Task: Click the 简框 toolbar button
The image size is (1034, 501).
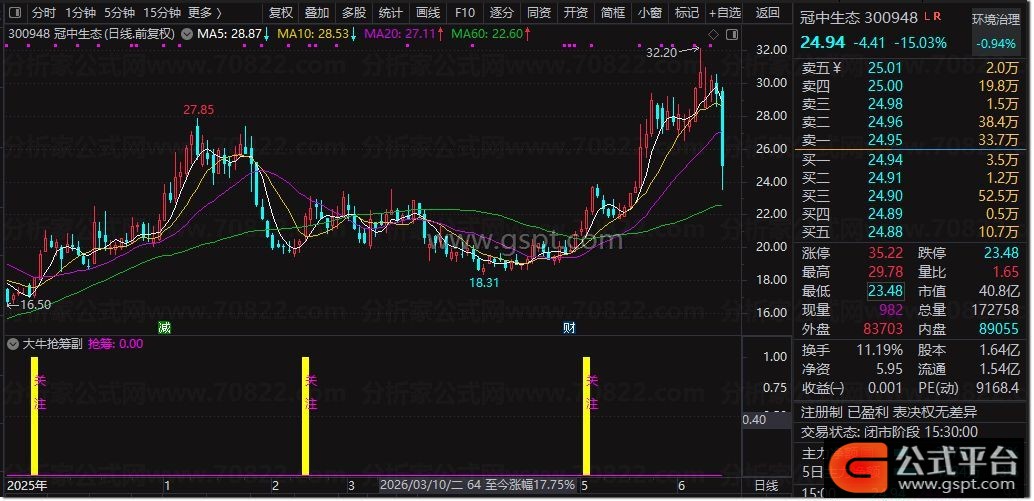Action: point(613,12)
